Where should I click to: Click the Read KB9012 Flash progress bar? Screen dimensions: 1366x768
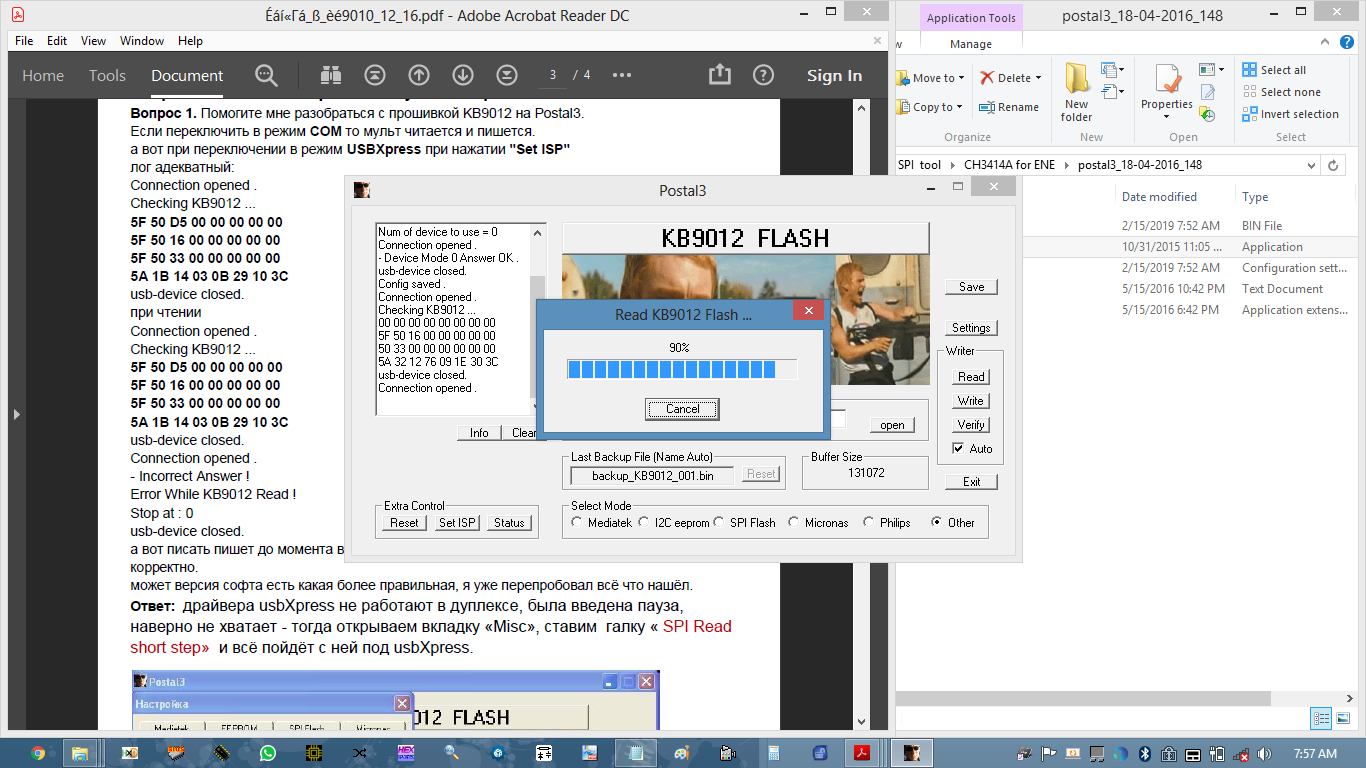pyautogui.click(x=682, y=370)
